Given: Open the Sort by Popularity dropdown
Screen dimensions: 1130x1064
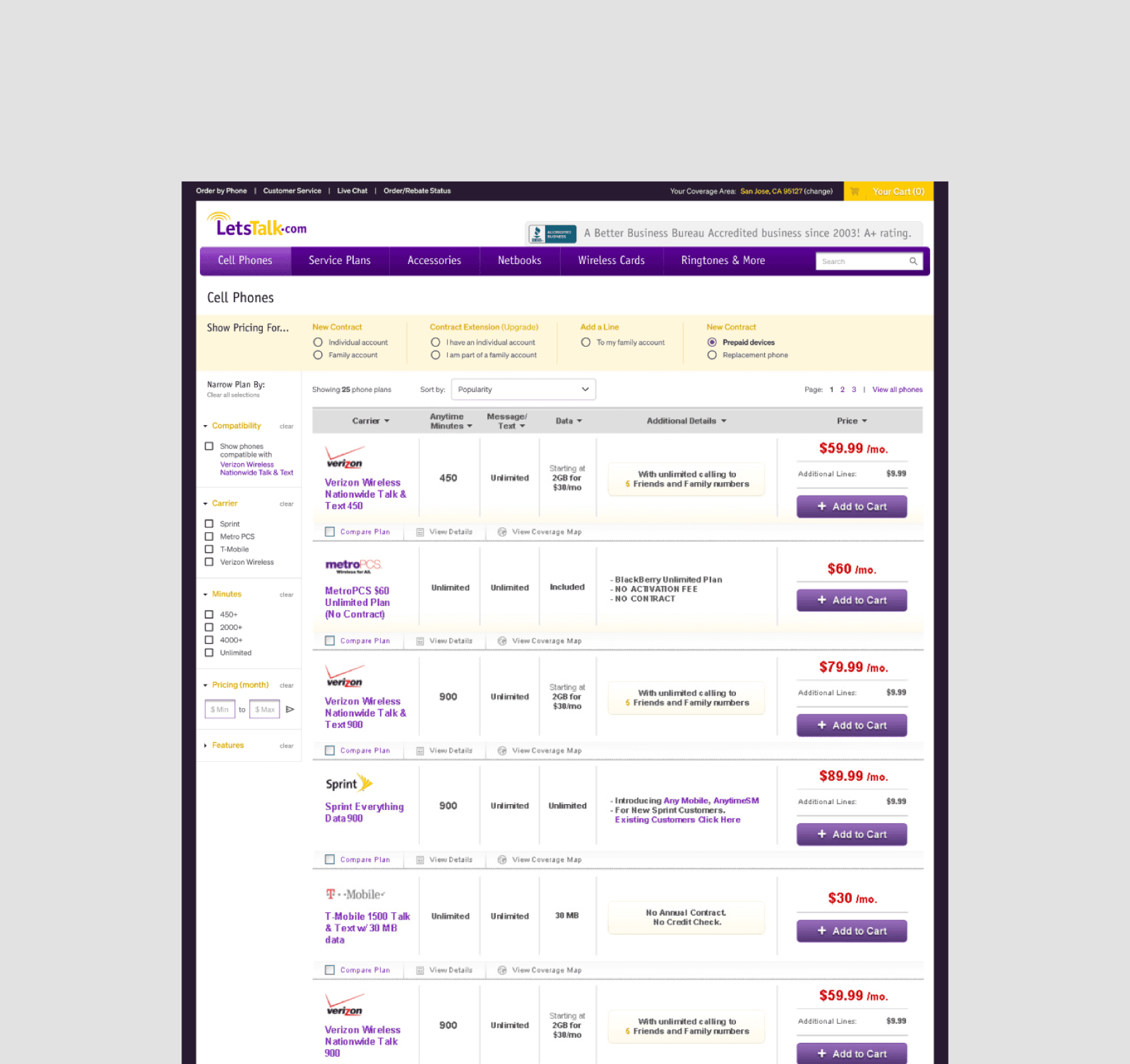Looking at the screenshot, I should click(523, 390).
